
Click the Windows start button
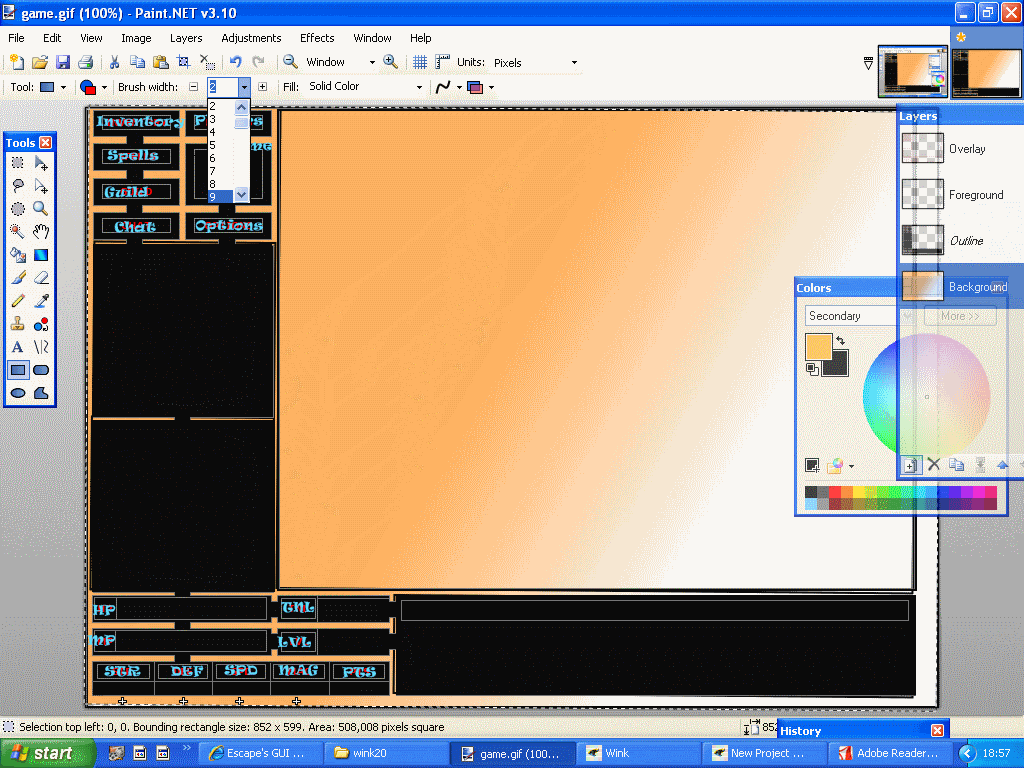pyautogui.click(x=48, y=753)
